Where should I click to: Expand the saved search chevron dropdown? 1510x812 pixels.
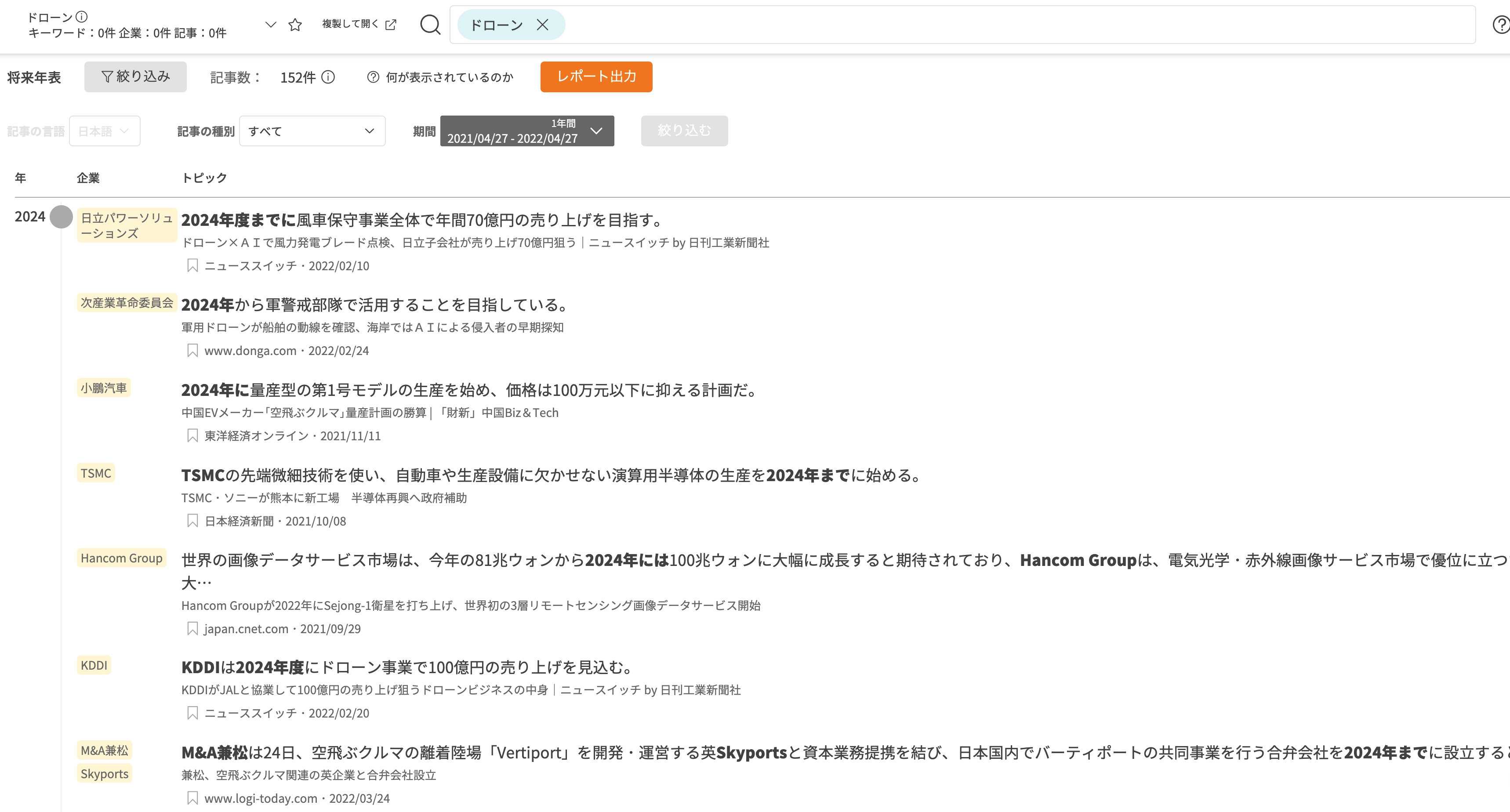pyautogui.click(x=270, y=25)
